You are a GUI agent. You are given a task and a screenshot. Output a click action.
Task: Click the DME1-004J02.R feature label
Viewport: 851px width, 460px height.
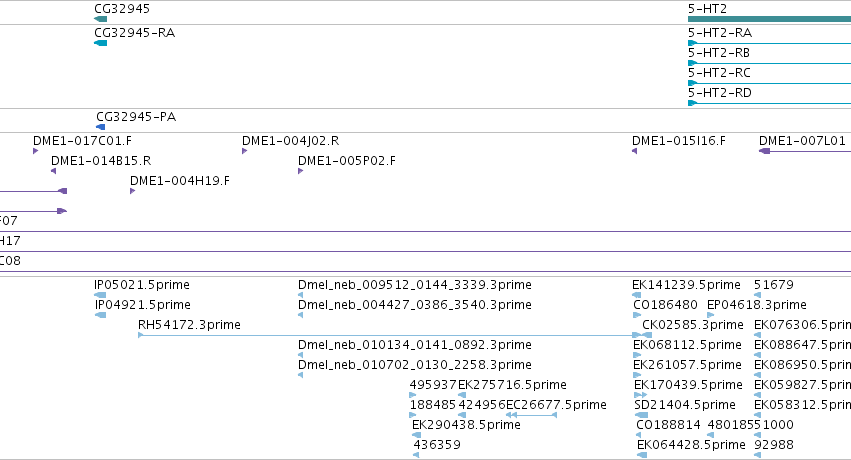point(290,141)
